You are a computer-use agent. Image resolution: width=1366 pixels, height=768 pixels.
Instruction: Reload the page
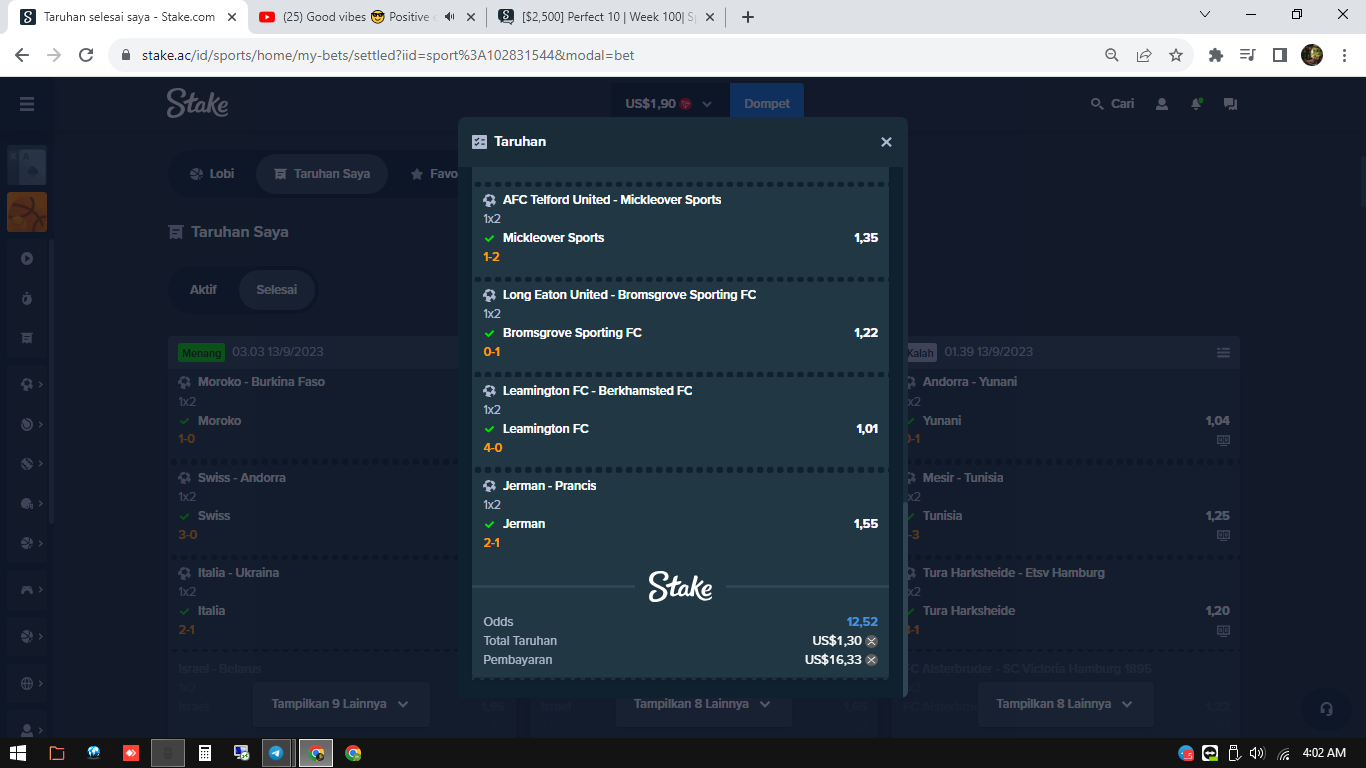pos(86,56)
